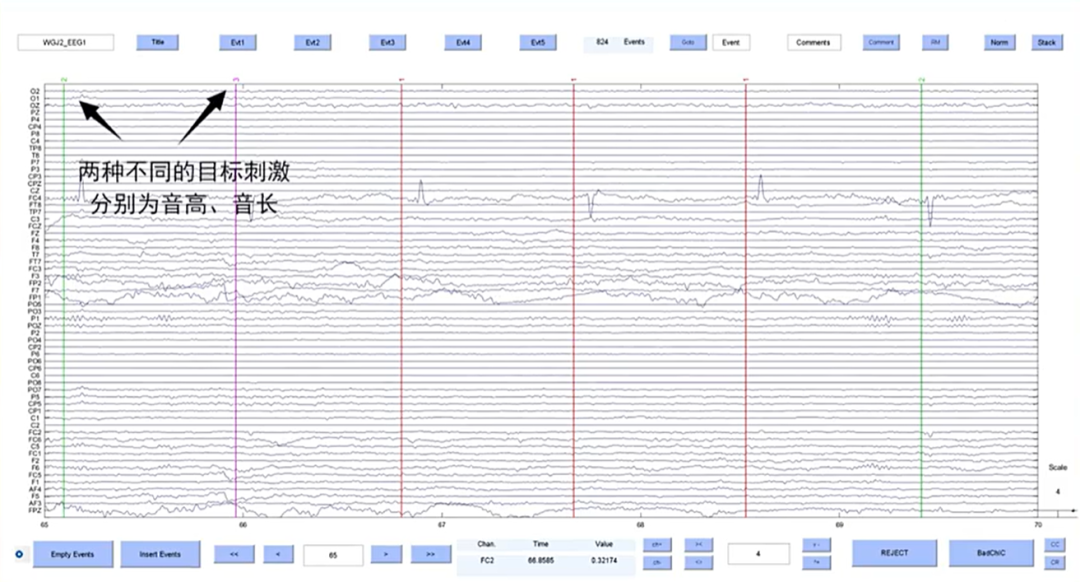Toggle the Norm display mode
The height and width of the screenshot is (582, 1080).
pos(997,43)
